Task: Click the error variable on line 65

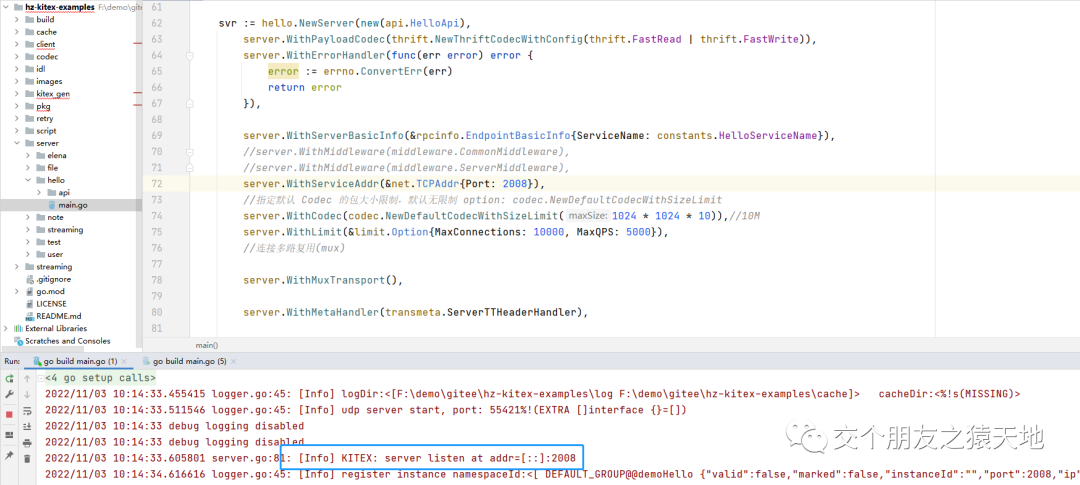Action: (283, 72)
